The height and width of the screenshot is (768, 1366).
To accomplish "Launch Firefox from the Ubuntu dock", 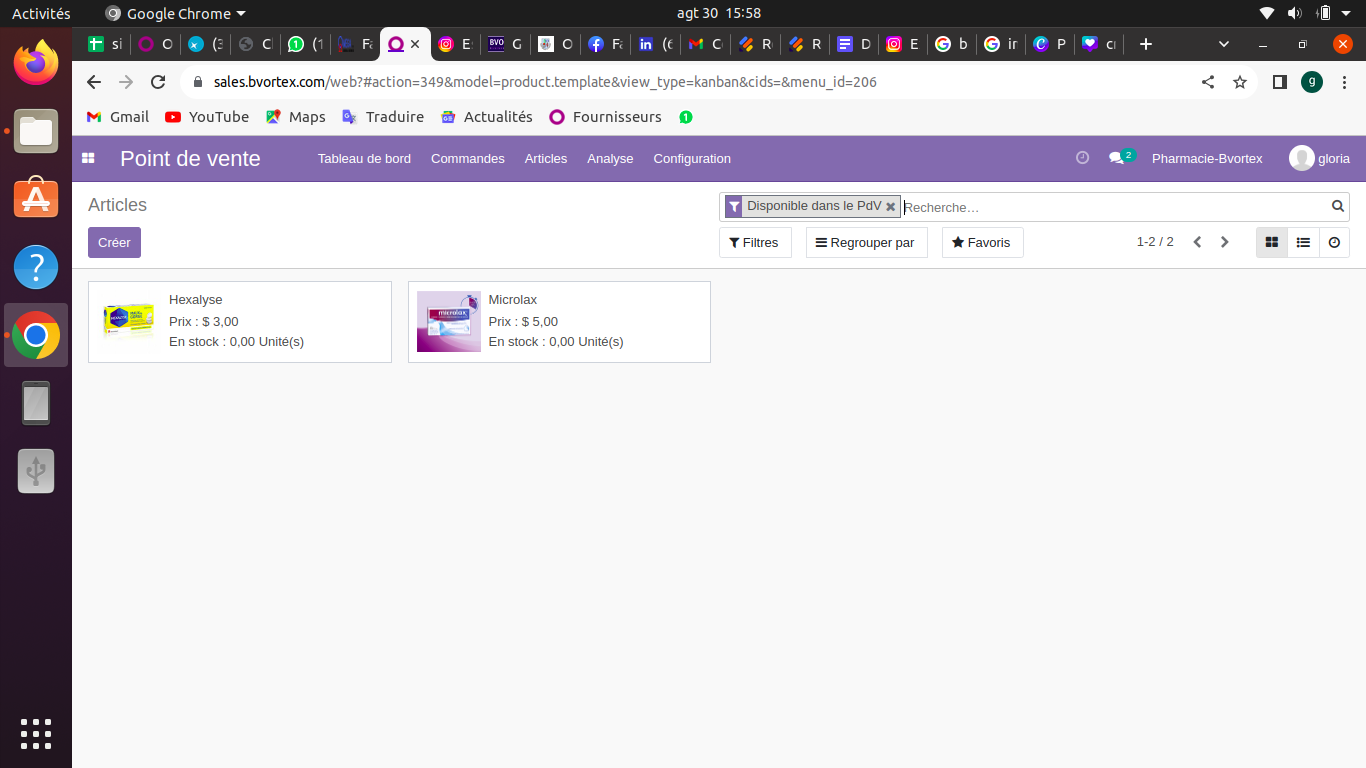I will click(36, 63).
